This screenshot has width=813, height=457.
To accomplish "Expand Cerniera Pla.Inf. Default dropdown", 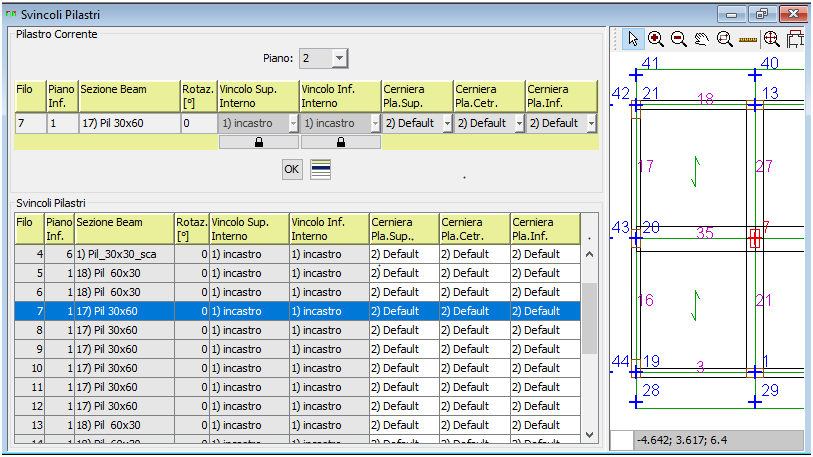I will (591, 124).
